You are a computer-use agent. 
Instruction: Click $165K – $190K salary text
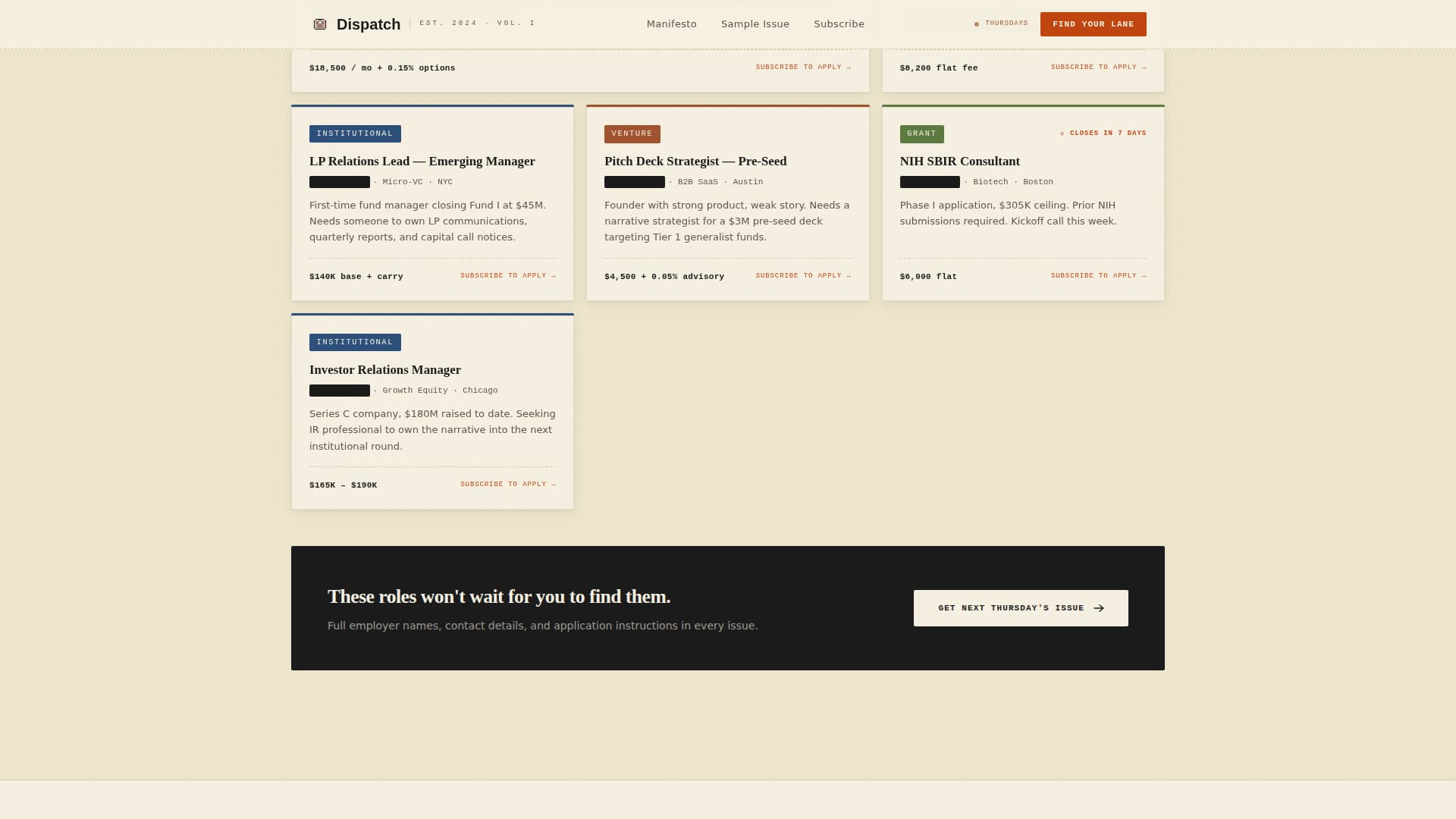343,485
